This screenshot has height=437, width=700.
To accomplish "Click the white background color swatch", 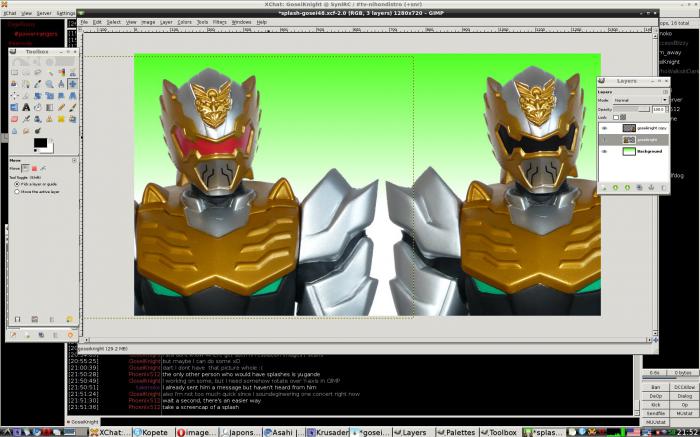I will (x=50, y=150).
